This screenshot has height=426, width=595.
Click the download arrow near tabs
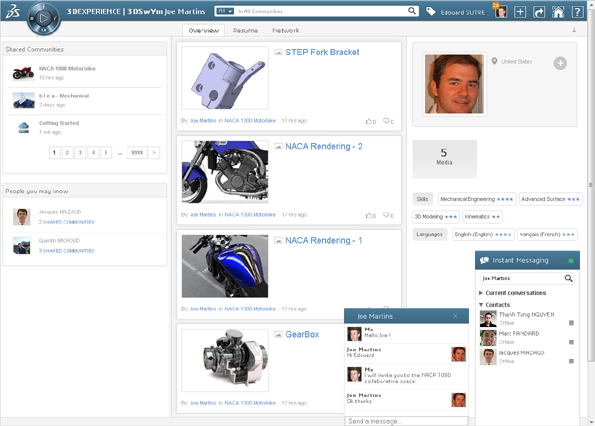point(574,30)
